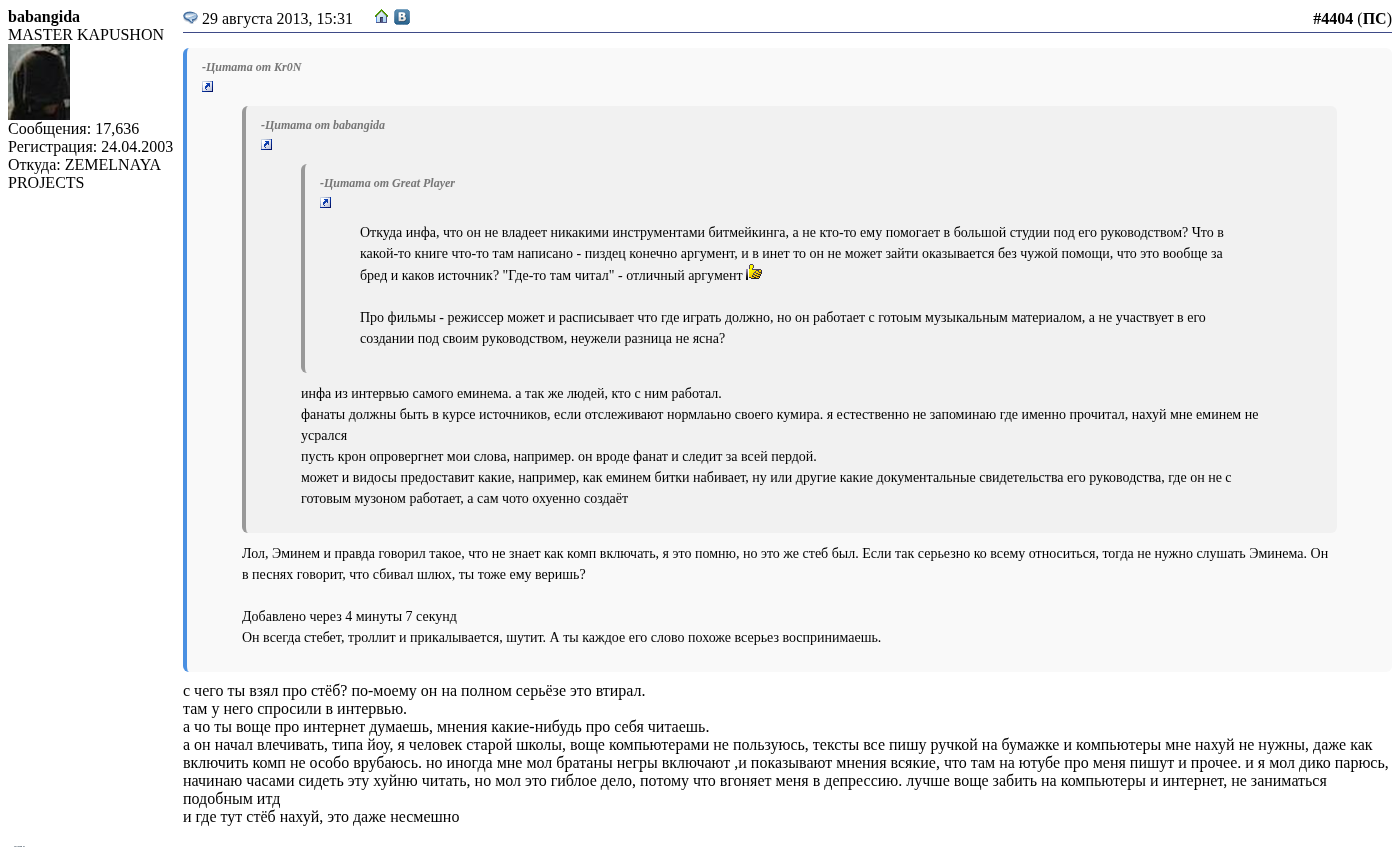
Task: Click the MASTER KAPUSHON user title
Action: (x=86, y=35)
